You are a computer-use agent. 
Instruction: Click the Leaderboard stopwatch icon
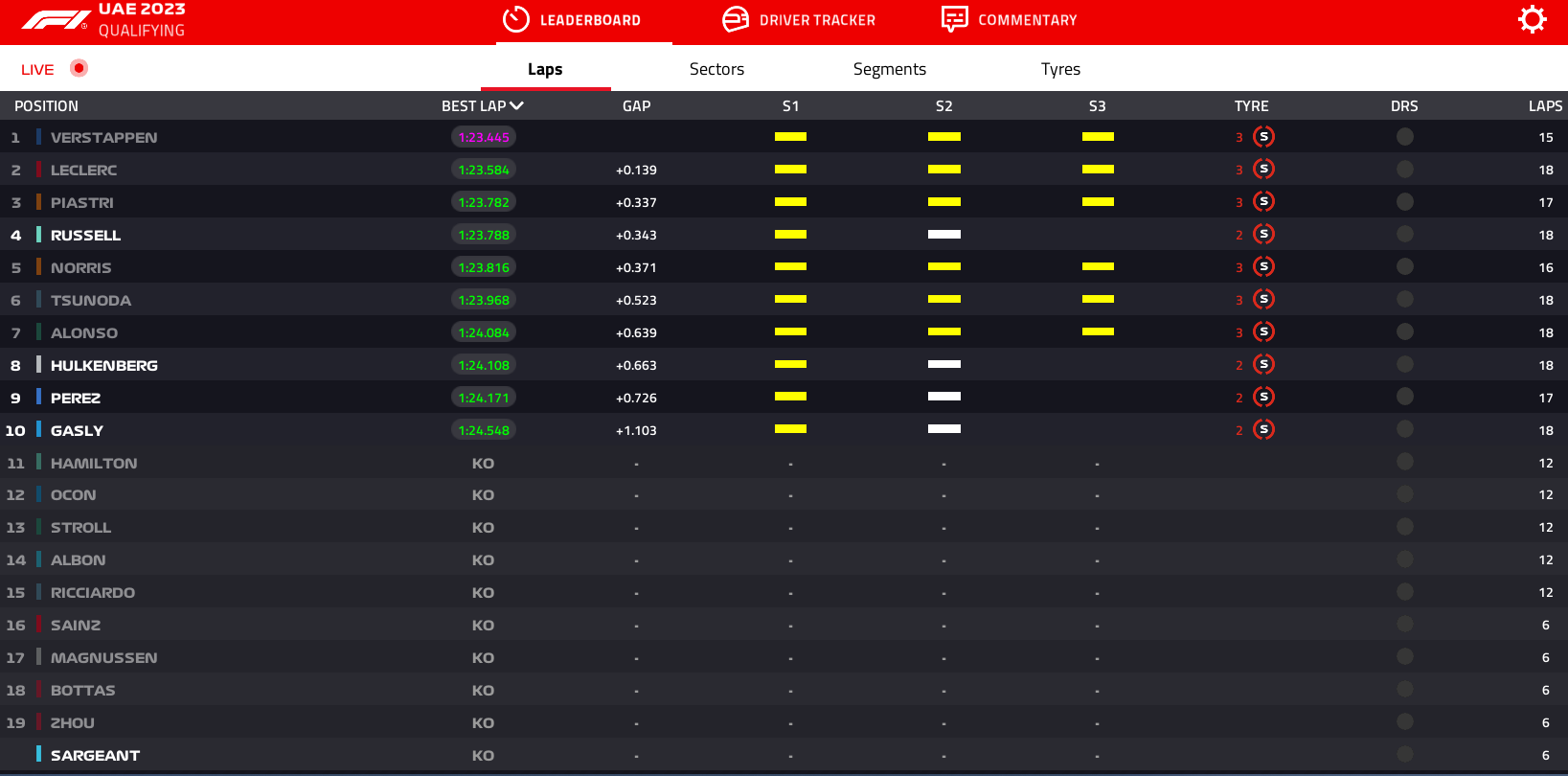pos(516,19)
